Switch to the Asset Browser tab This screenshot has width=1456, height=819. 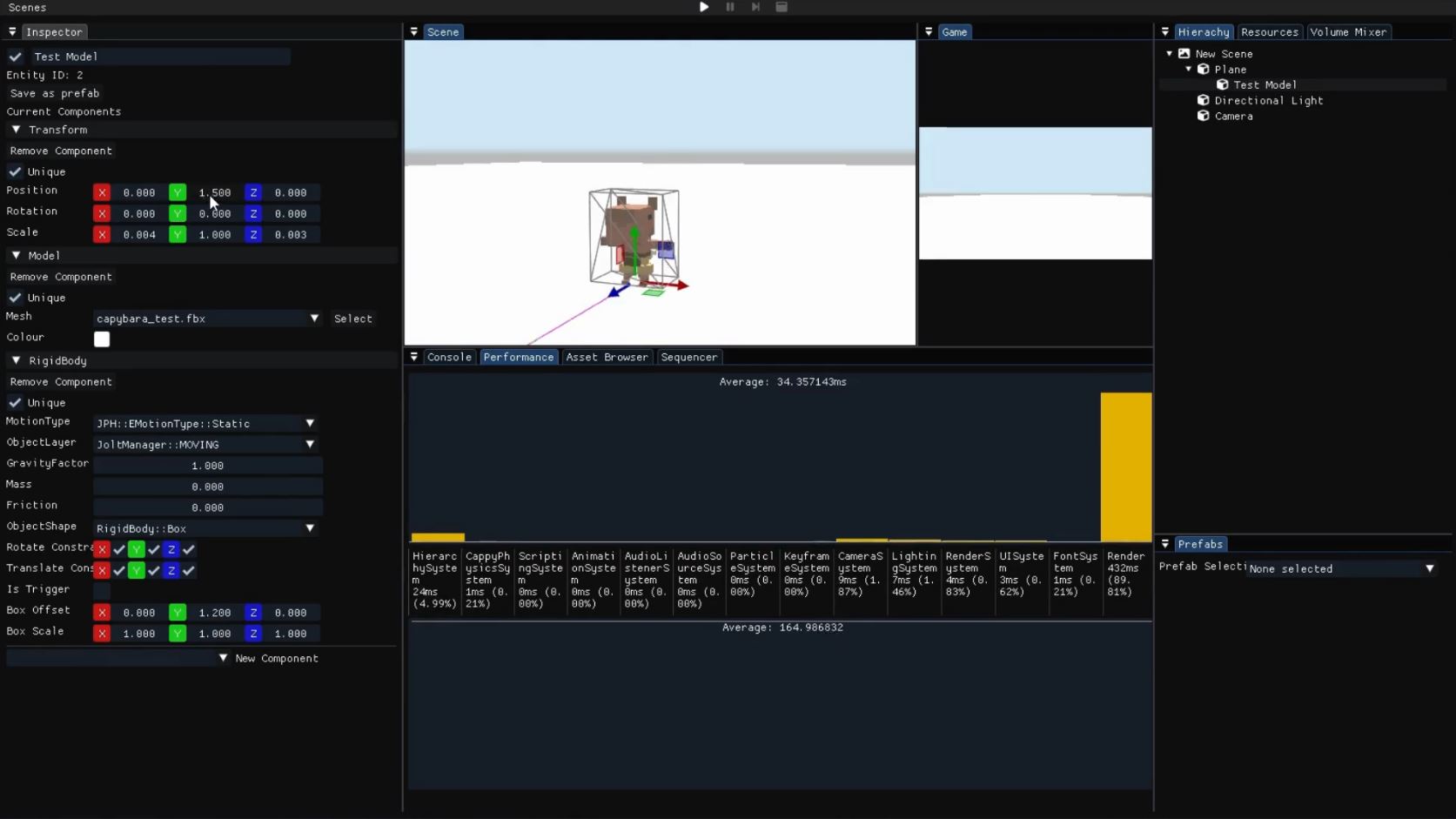click(607, 357)
